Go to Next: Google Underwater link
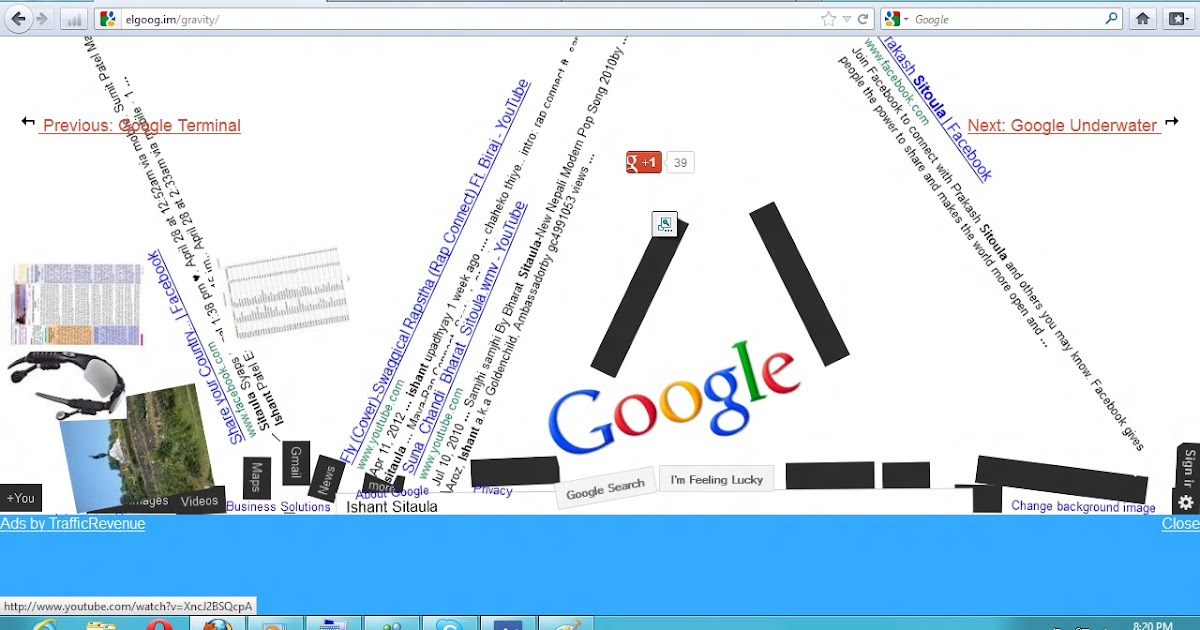The image size is (1200, 630). pos(1062,126)
